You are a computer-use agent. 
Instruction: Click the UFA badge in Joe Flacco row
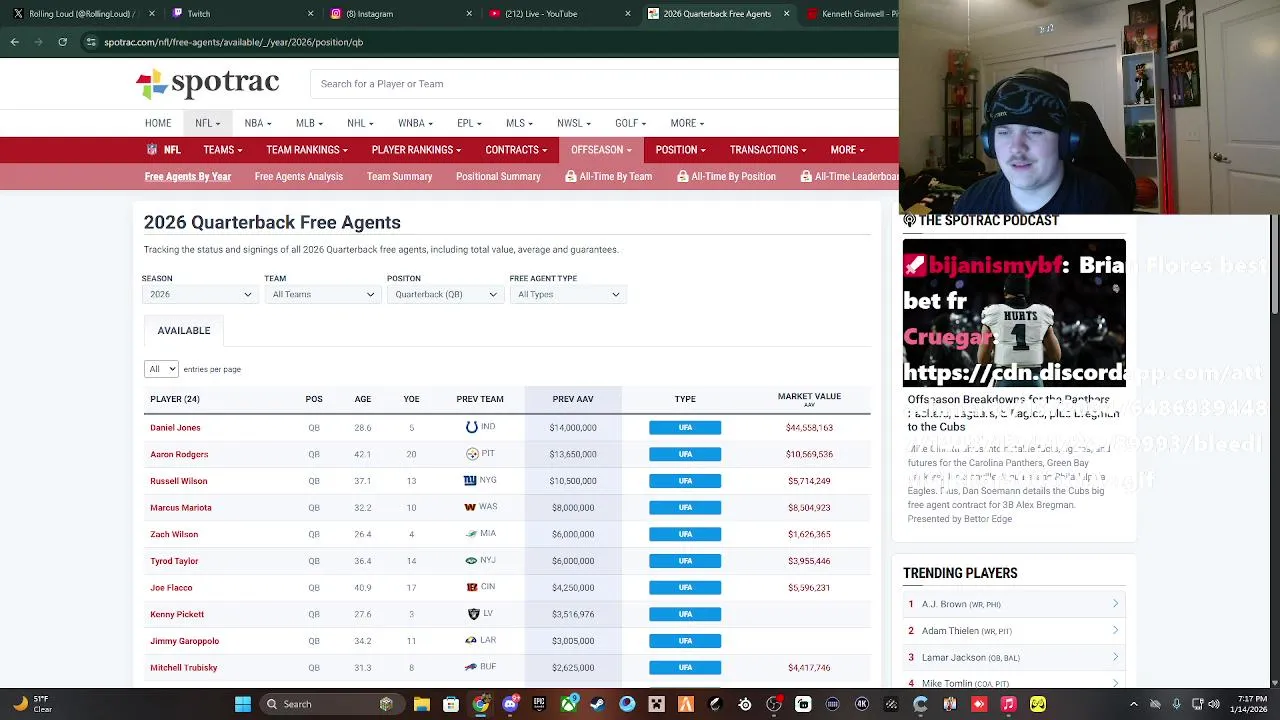pyautogui.click(x=685, y=588)
